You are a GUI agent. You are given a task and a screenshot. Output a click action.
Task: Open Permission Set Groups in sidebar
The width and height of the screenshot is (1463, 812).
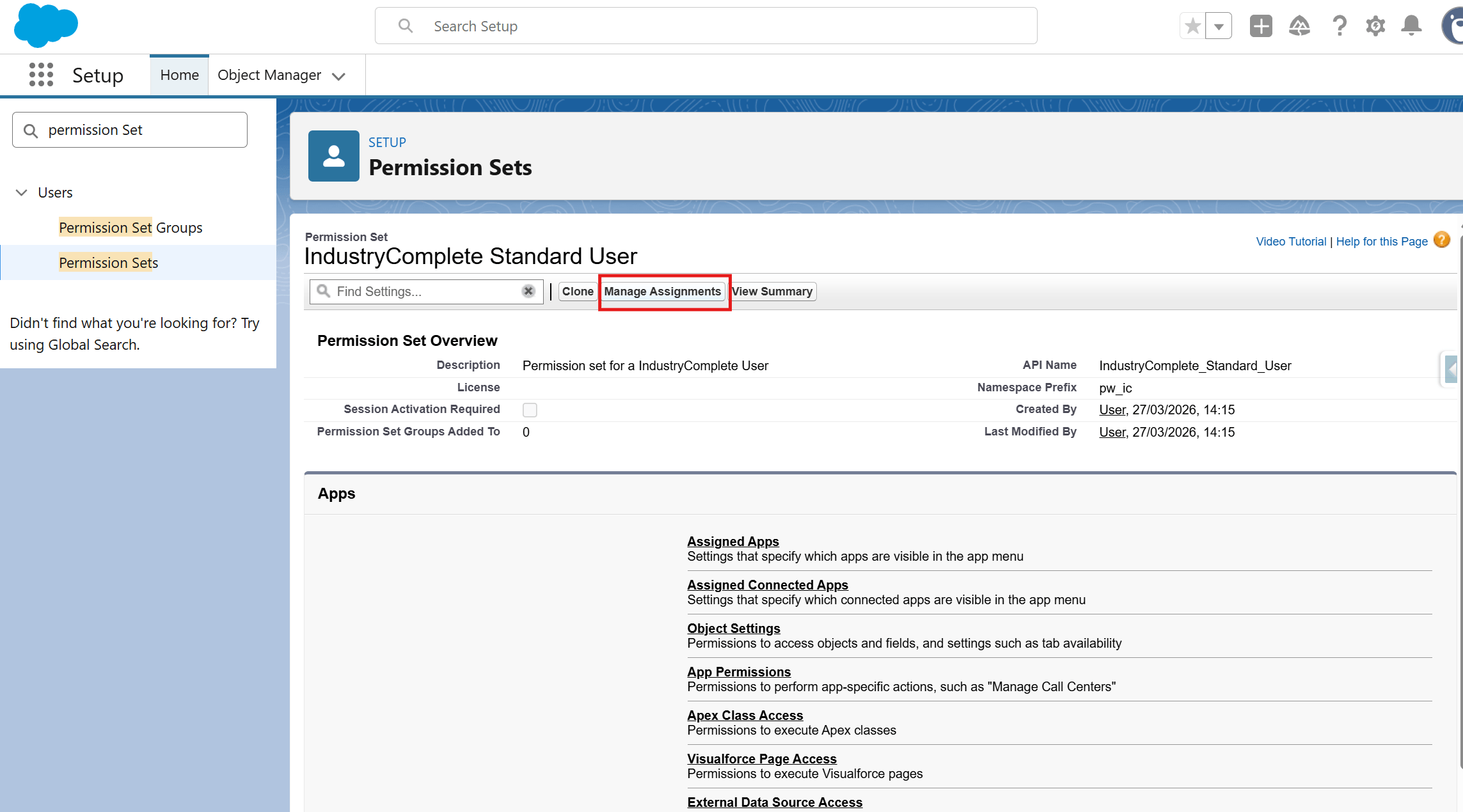click(130, 228)
